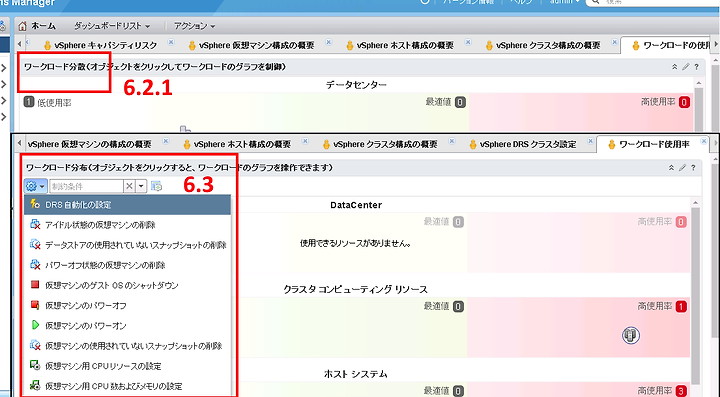720x397 pixels.
Task: Click 高使用率 badge 3 for ホスト システム
Action: (681, 391)
